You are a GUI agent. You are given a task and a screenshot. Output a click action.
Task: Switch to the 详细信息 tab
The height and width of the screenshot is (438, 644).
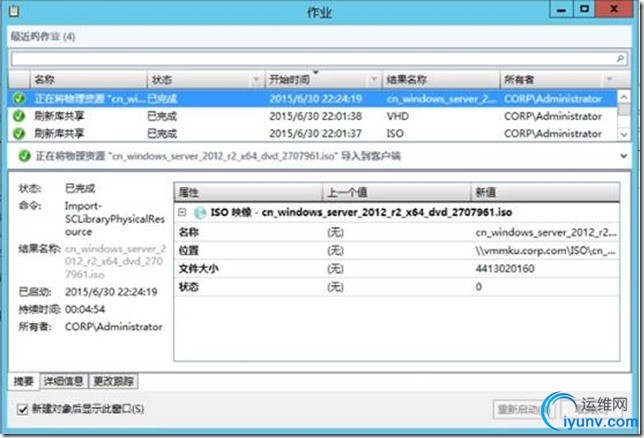pos(63,381)
